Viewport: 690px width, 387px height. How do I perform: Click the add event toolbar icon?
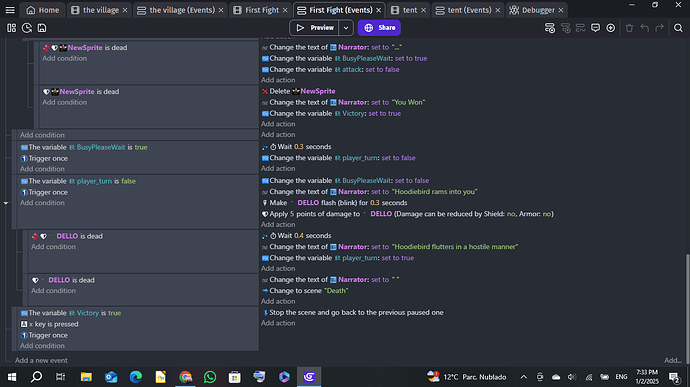tap(550, 28)
